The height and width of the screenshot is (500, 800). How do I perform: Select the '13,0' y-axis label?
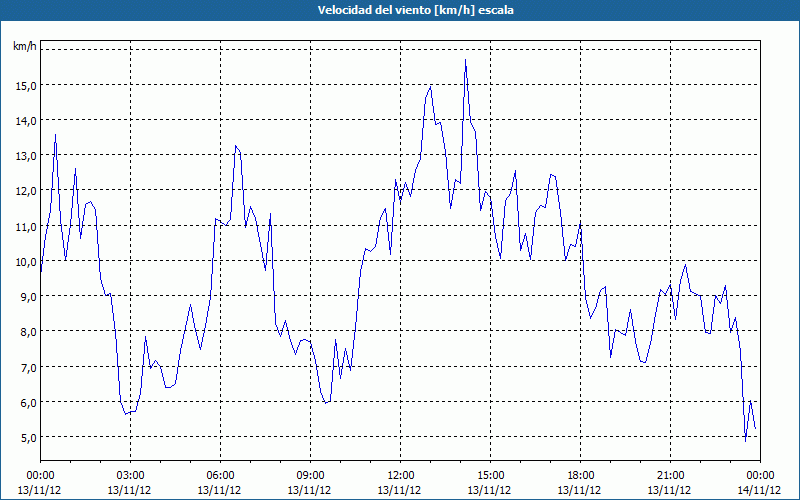tap(26, 156)
